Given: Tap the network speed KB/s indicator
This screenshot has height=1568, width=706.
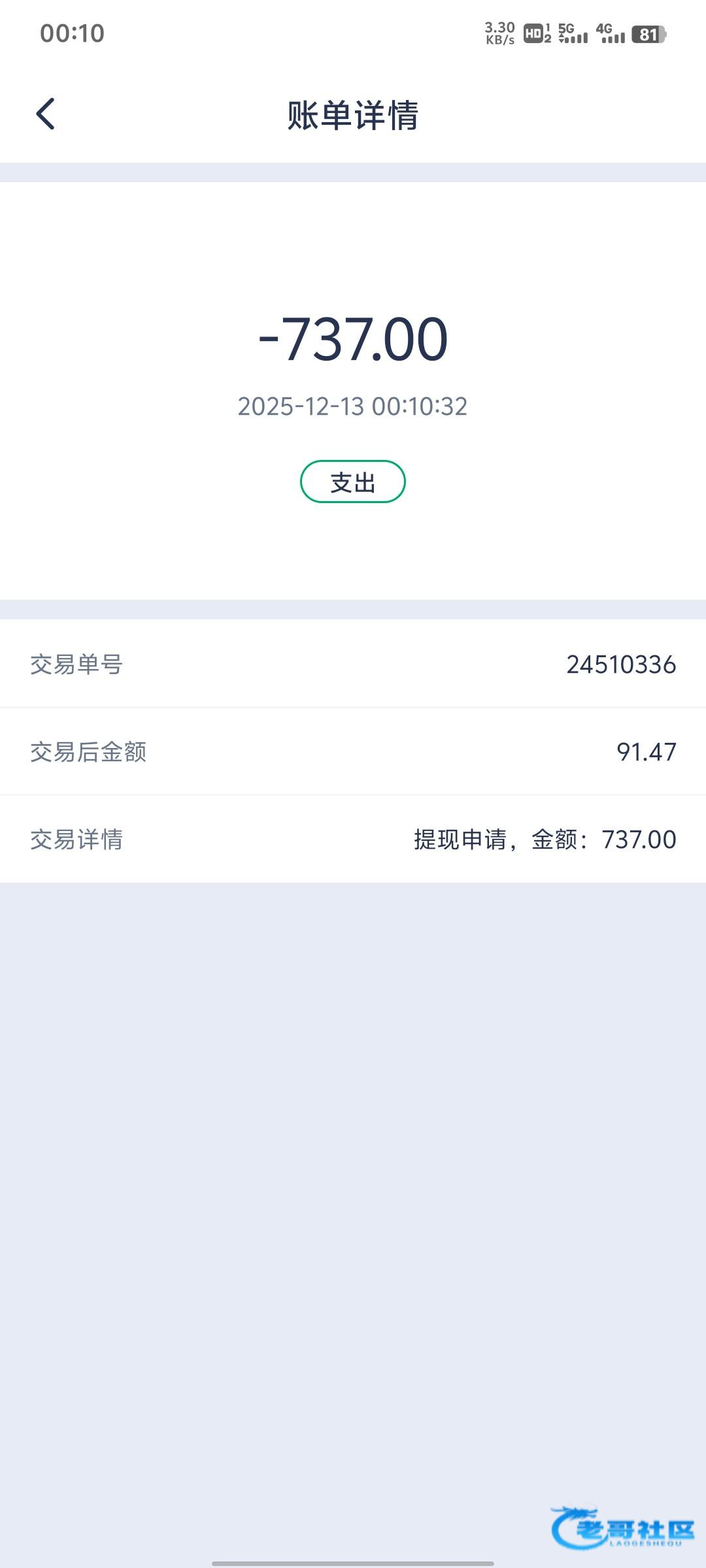Looking at the screenshot, I should coord(499,33).
